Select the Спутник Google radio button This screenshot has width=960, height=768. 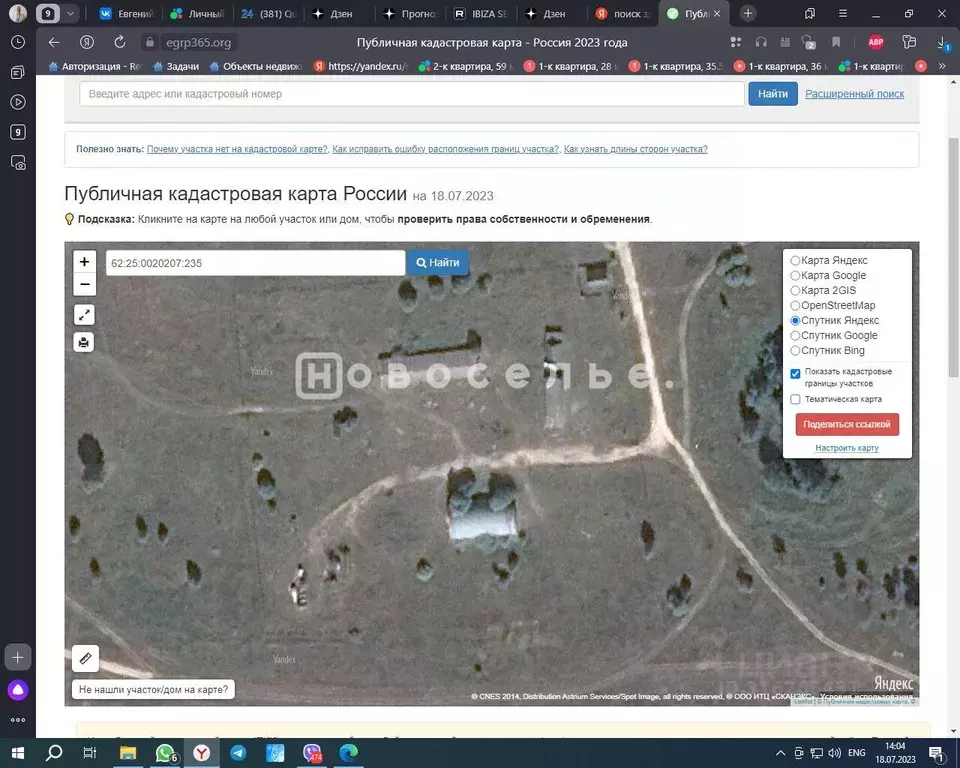tap(795, 335)
